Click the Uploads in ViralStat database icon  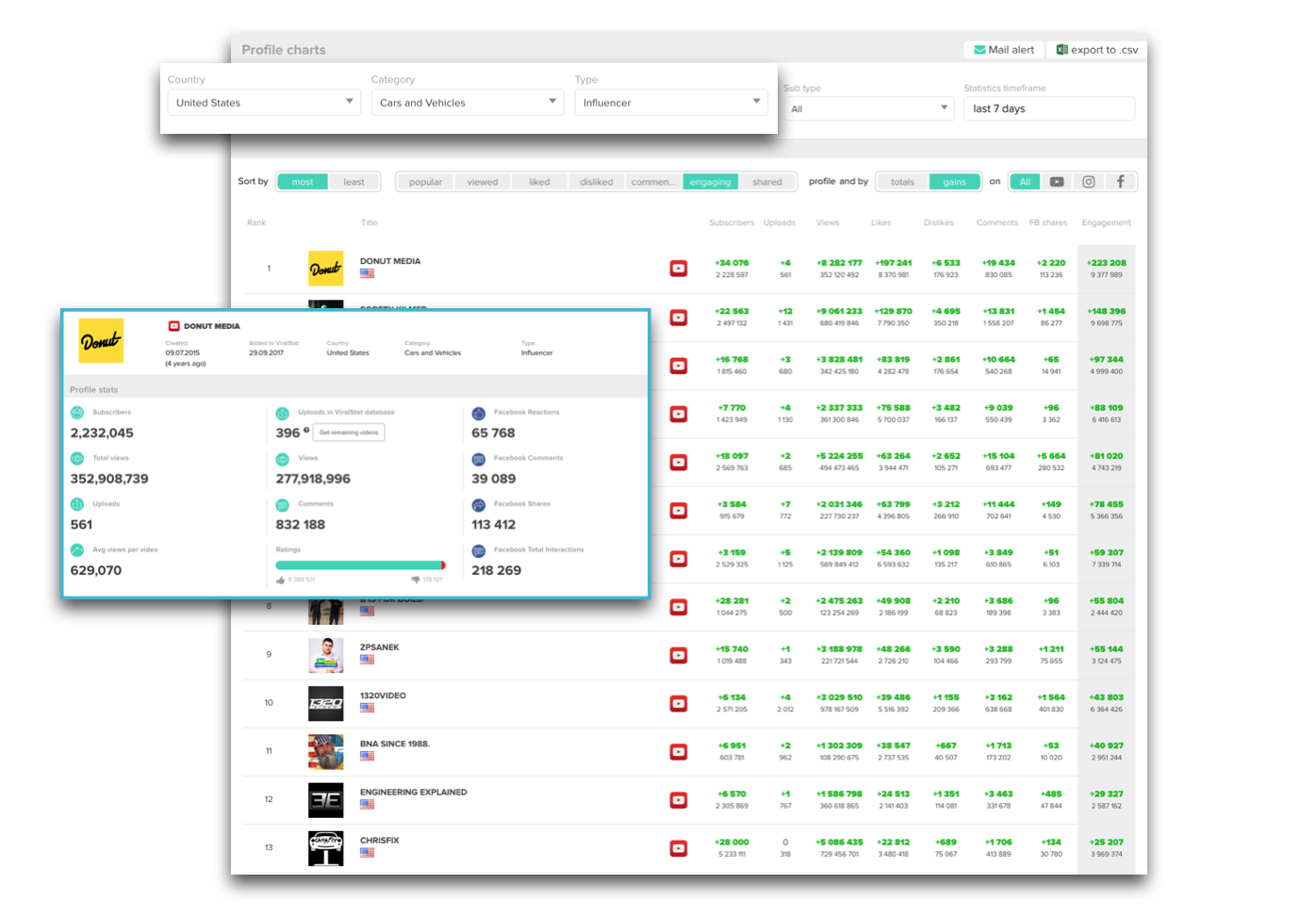[x=283, y=413]
